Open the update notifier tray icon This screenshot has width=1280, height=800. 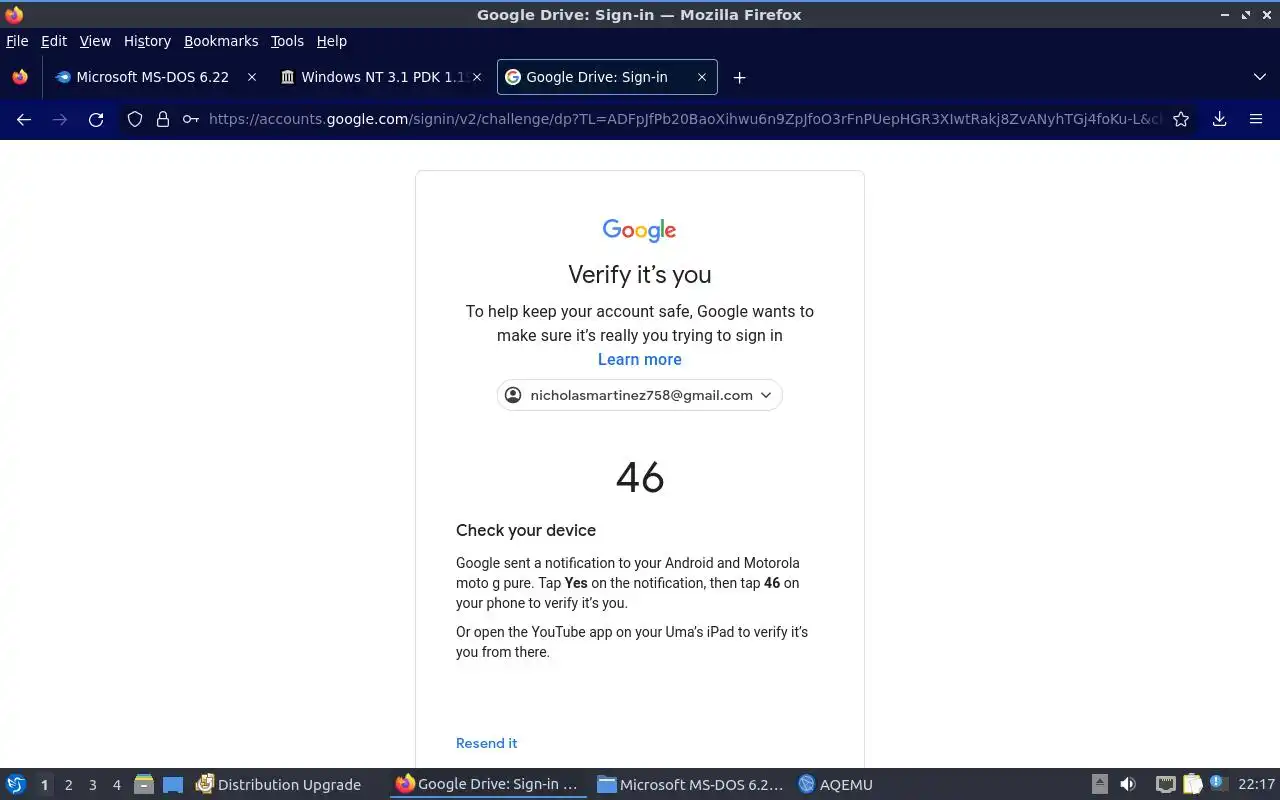point(1217,784)
